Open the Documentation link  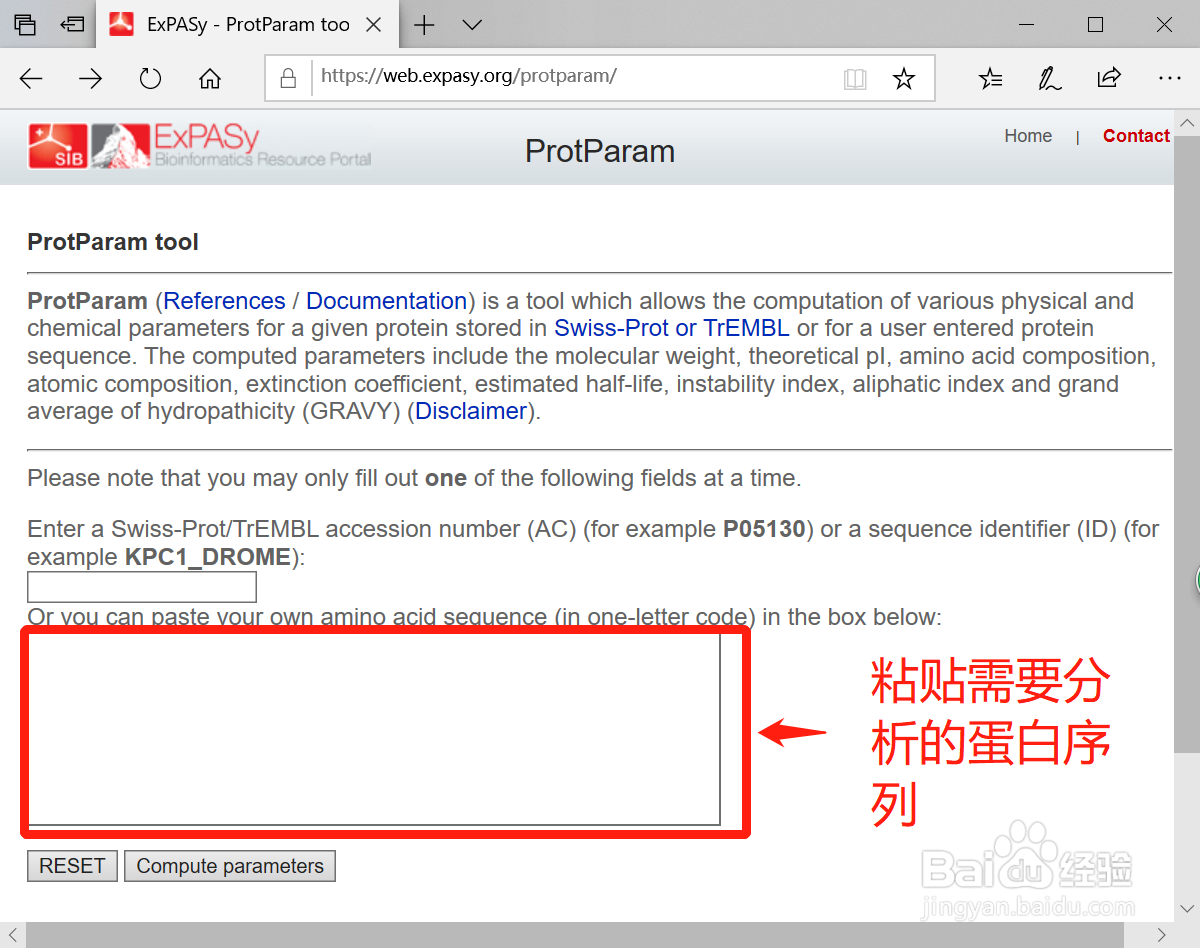pyautogui.click(x=386, y=301)
